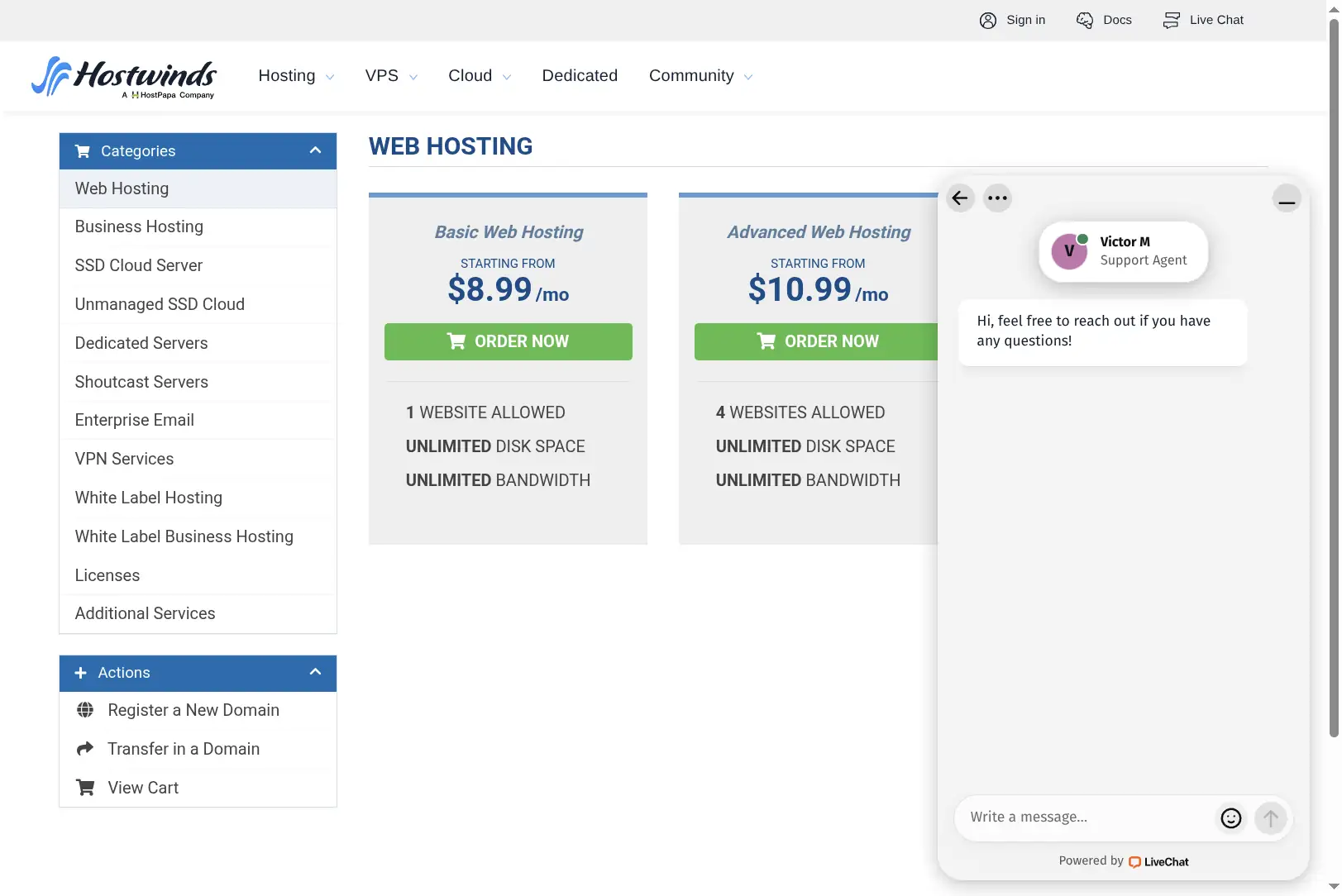The width and height of the screenshot is (1342, 896).
Task: Click the arrow icon for Transfer in a Domain
Action: 85,749
